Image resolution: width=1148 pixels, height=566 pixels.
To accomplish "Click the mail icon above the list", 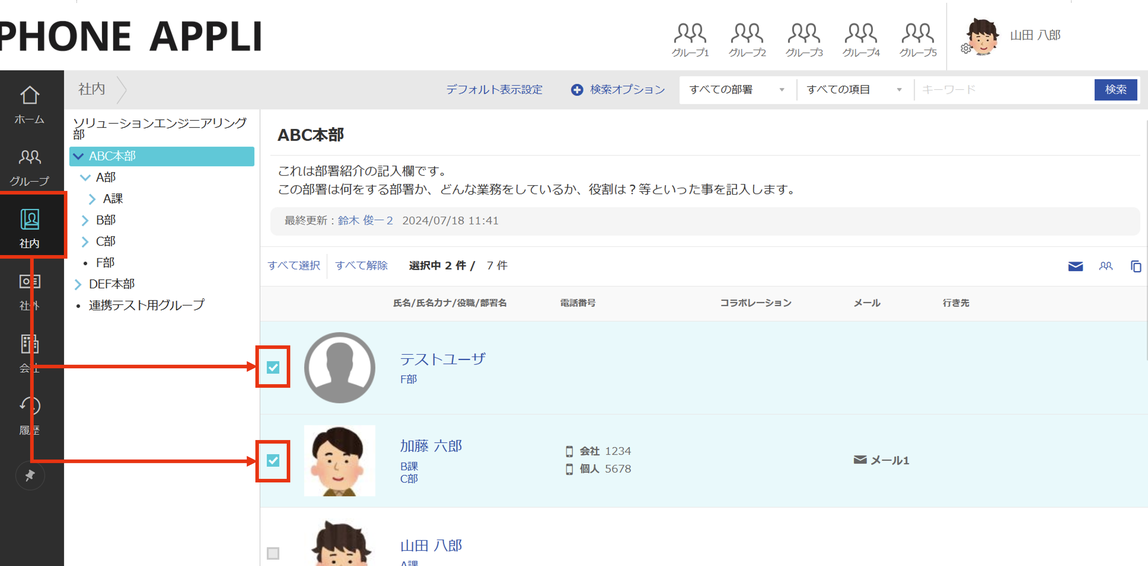I will click(x=1075, y=267).
